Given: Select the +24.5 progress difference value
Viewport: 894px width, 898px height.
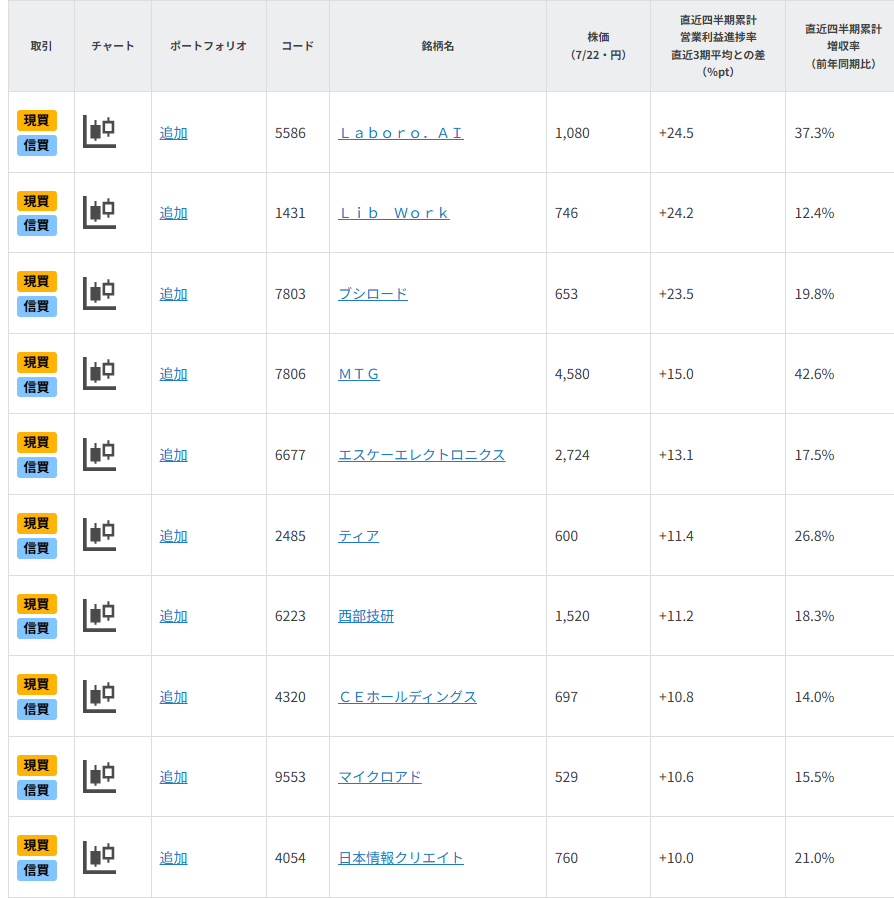Looking at the screenshot, I should (x=676, y=133).
